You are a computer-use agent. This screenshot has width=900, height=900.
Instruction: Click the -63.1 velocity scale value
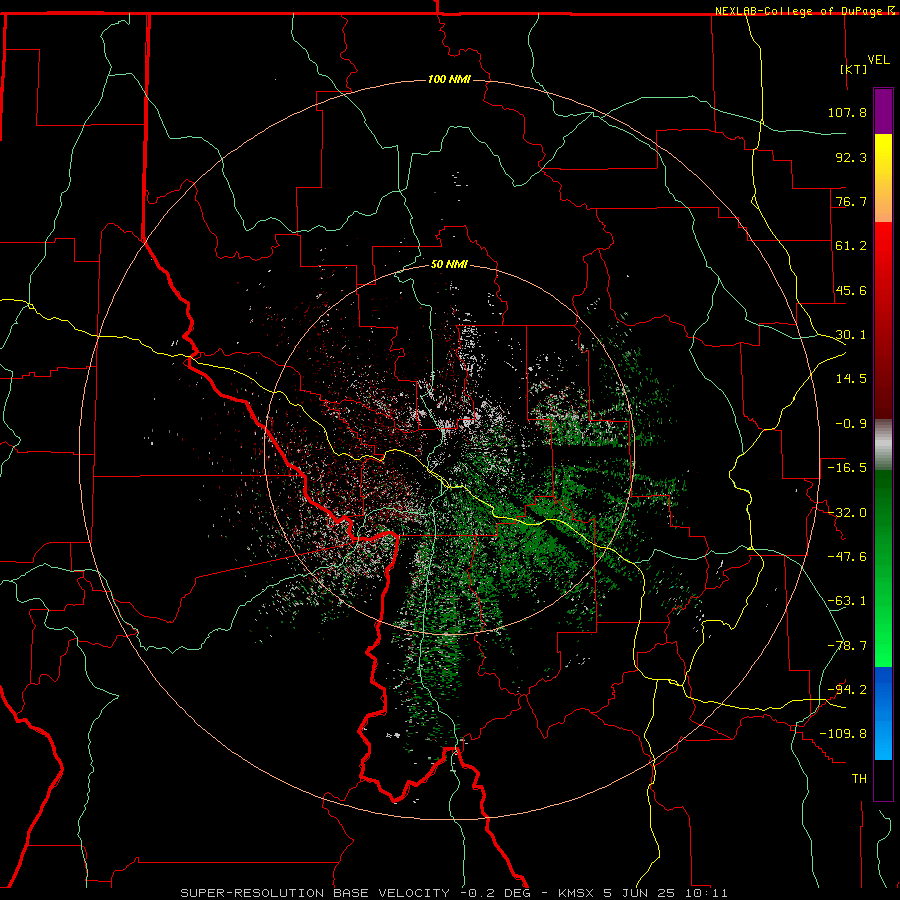pos(847,601)
